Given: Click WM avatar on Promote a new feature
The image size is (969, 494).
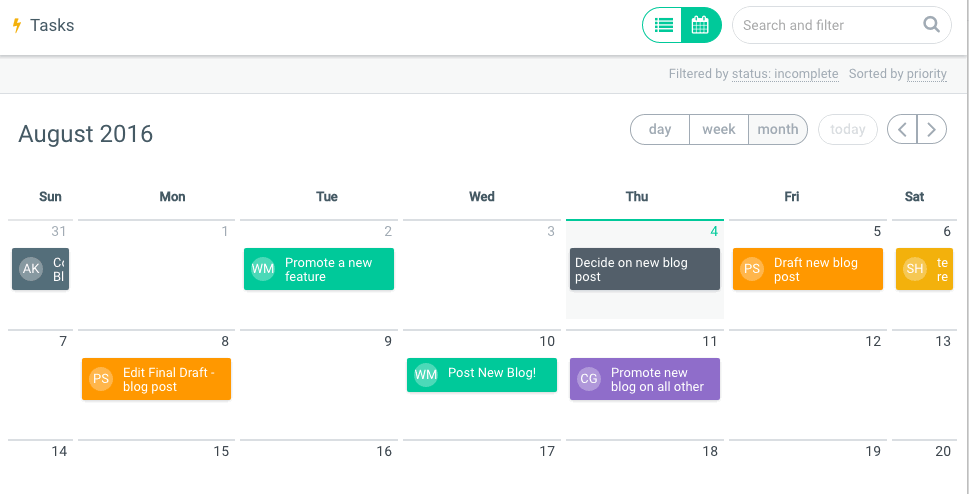Looking at the screenshot, I should (x=263, y=269).
